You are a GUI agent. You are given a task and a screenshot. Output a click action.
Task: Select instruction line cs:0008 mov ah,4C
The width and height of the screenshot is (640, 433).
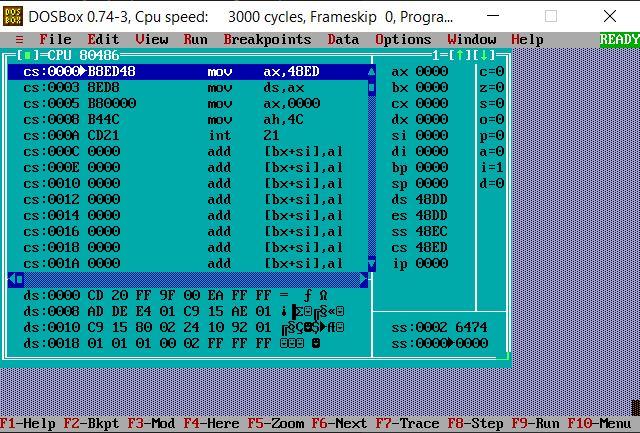coord(188,120)
